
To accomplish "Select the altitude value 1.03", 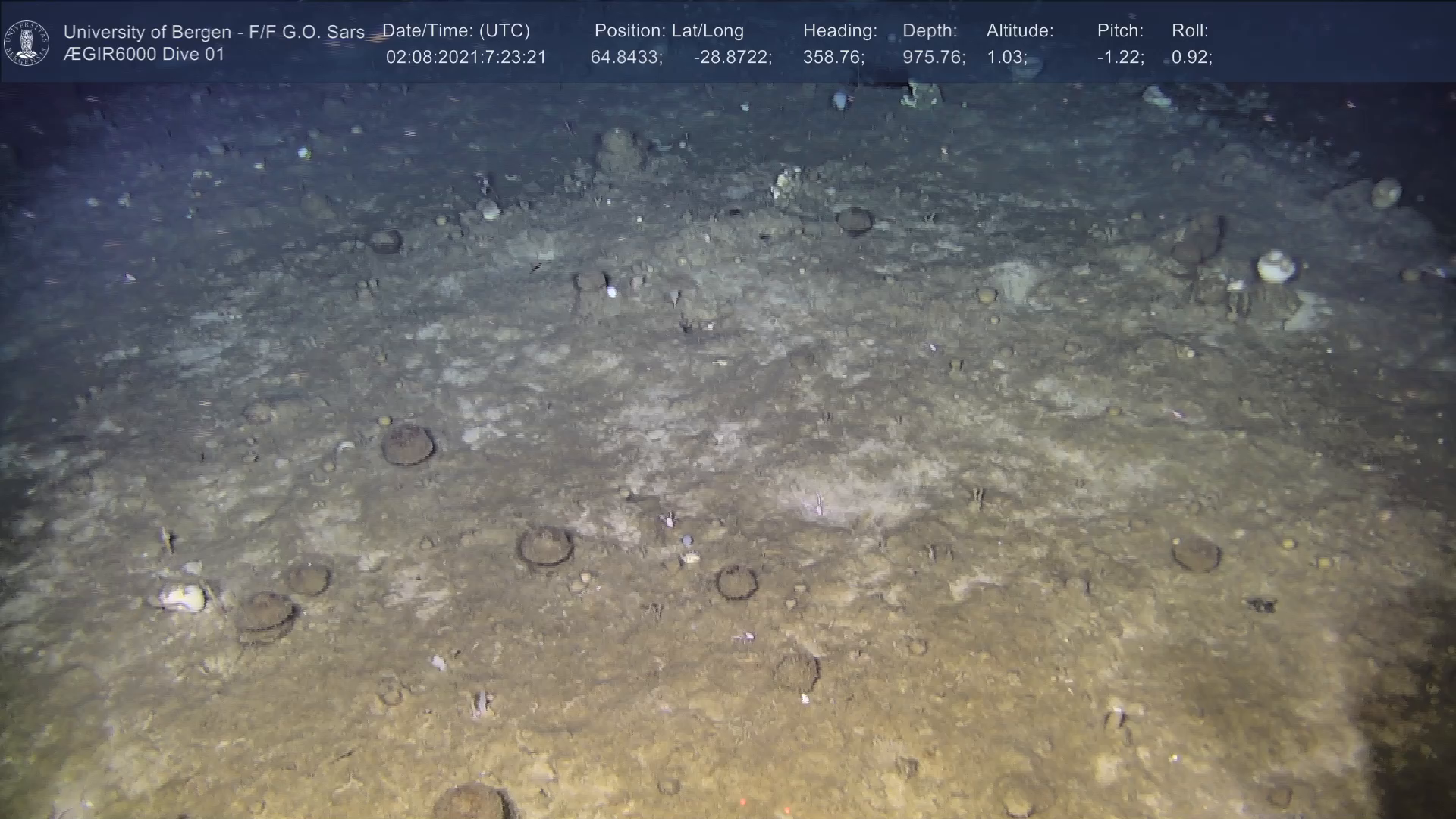I will pyautogui.click(x=1006, y=58).
